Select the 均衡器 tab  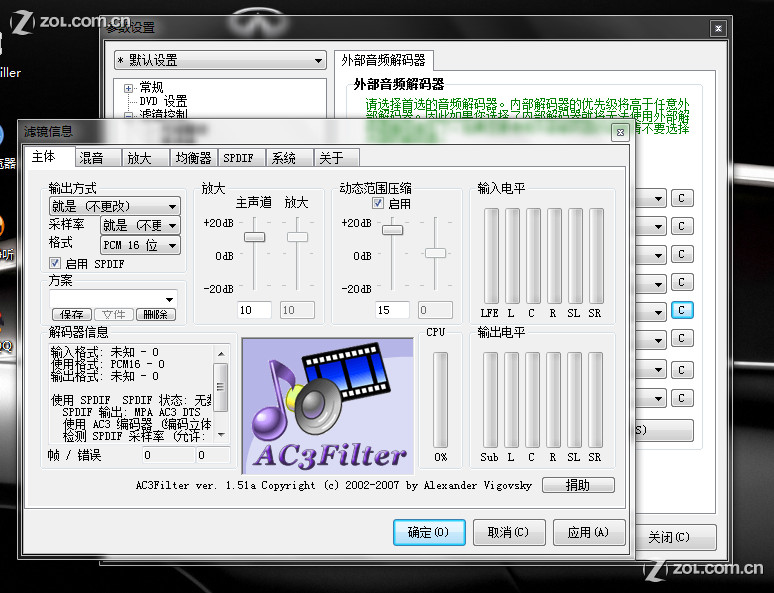194,158
